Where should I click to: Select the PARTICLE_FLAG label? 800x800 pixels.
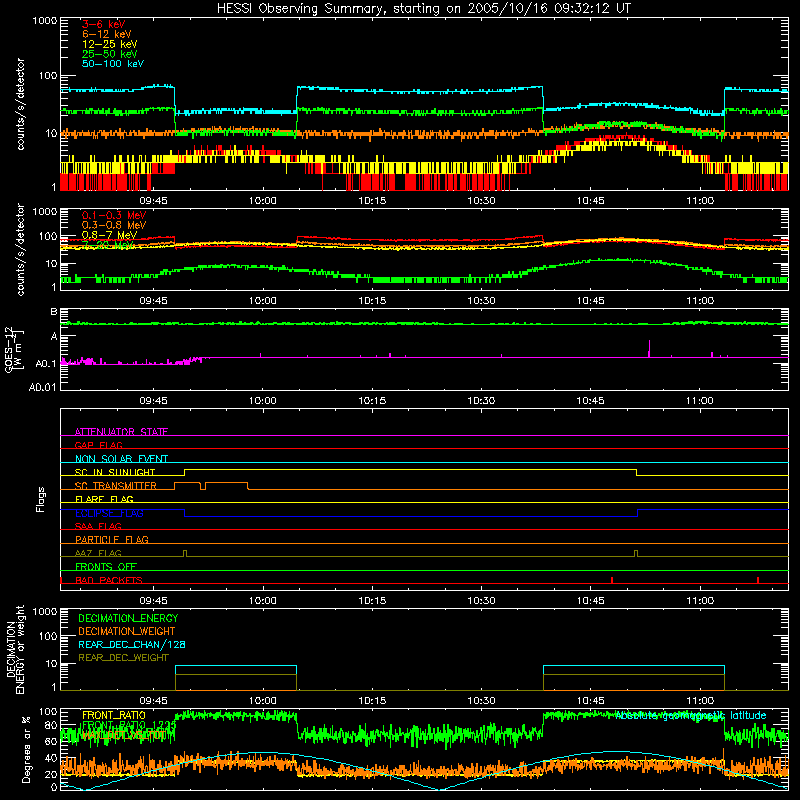point(112,540)
